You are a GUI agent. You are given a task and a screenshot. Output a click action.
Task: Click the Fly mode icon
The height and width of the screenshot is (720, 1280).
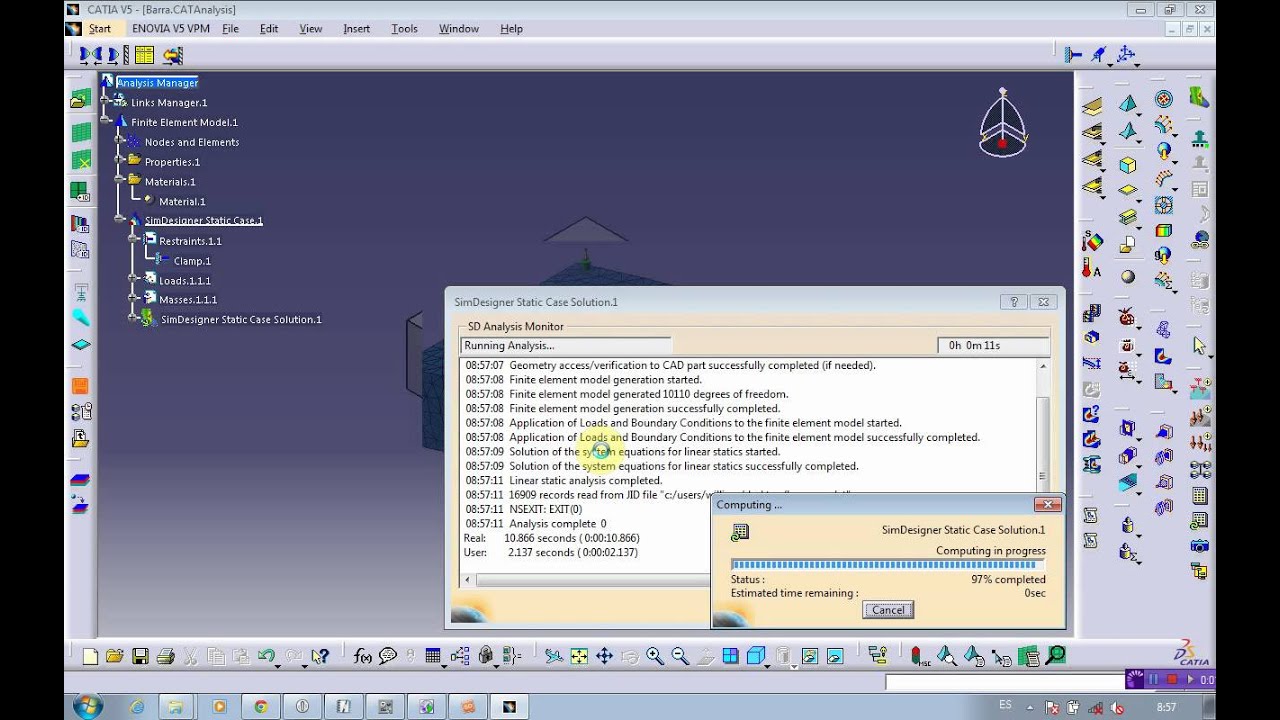tap(553, 656)
